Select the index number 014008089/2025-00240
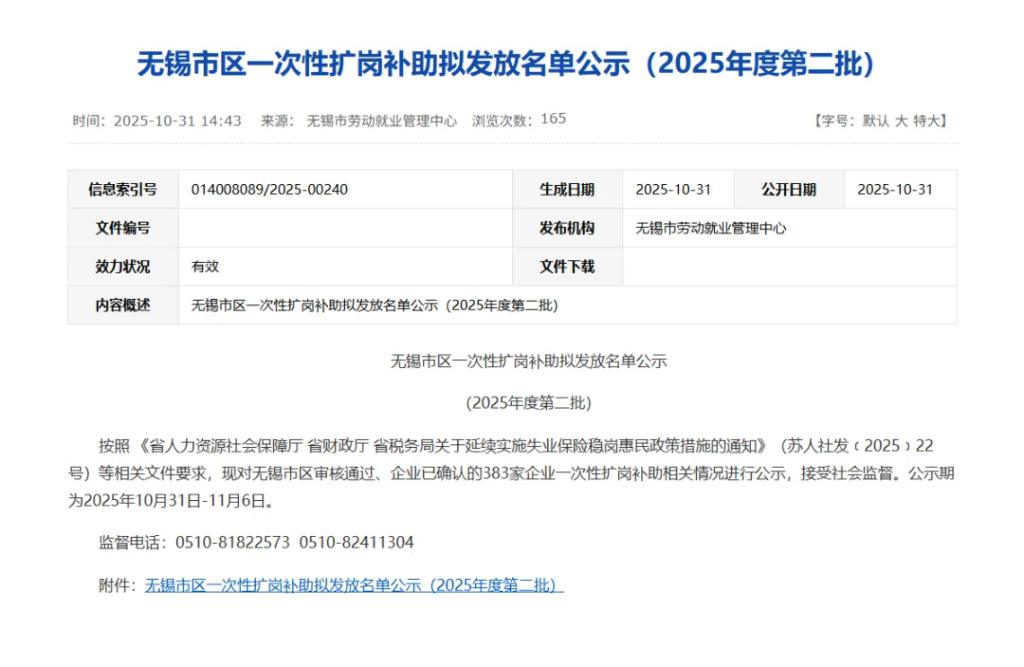 (269, 190)
